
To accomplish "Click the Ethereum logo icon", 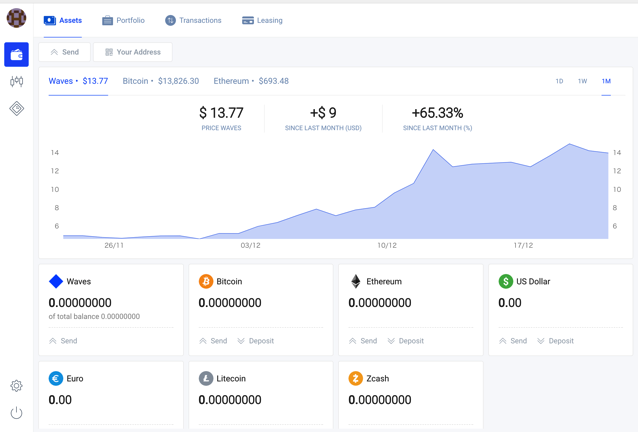I will tap(356, 281).
